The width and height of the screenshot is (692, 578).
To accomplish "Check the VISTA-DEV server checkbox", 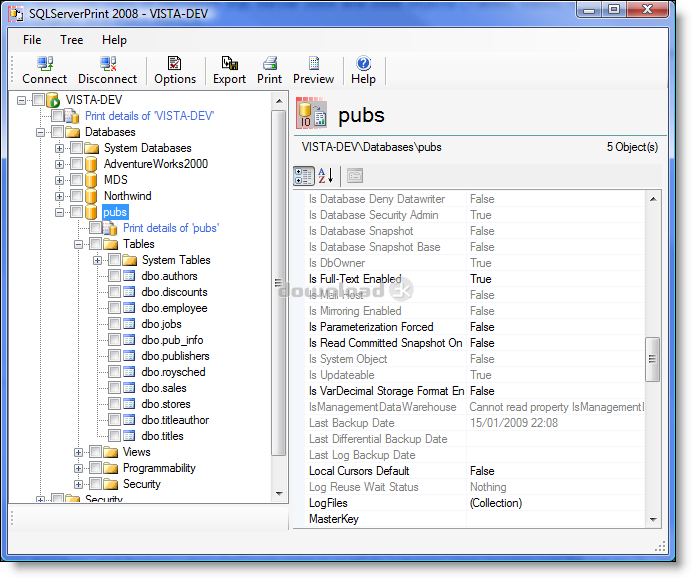I will tap(38, 100).
